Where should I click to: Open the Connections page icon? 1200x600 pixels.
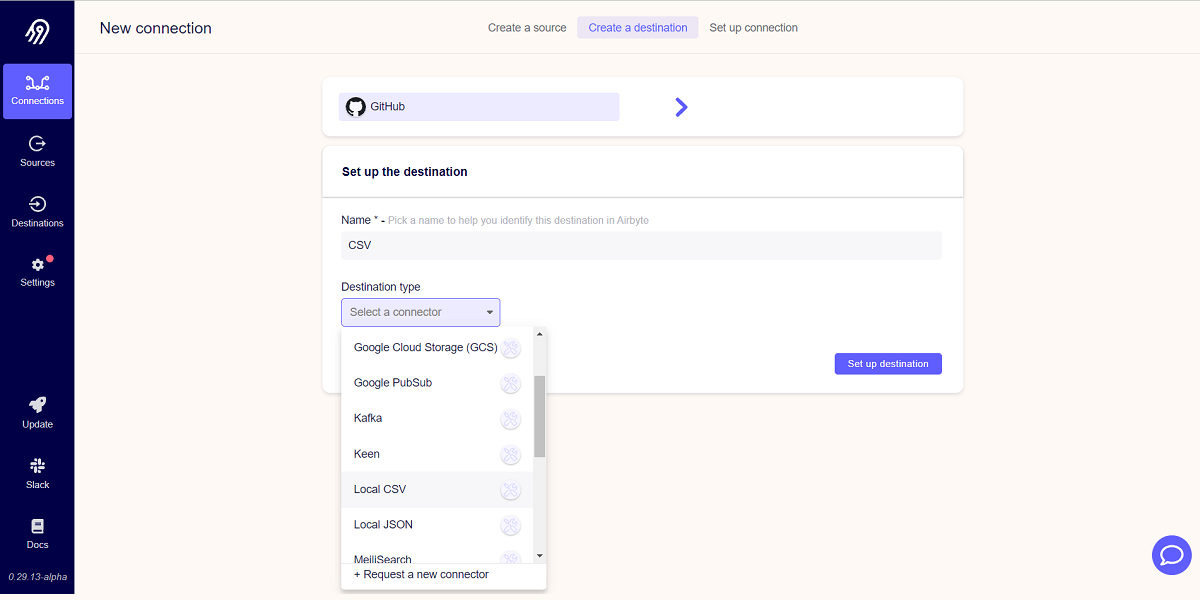38,82
